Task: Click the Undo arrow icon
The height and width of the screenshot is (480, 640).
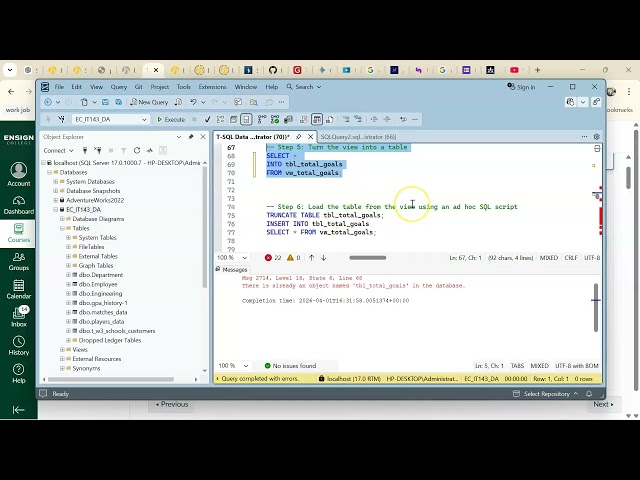Action: (193, 102)
